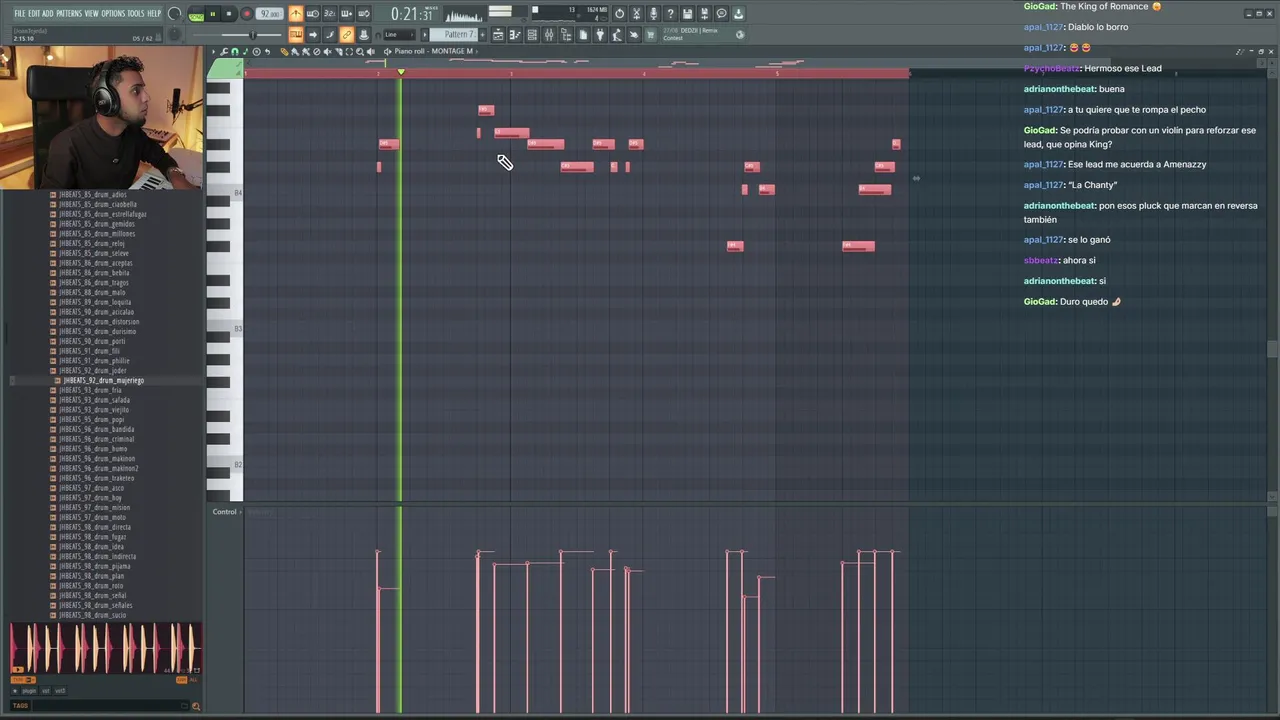This screenshot has height=720, width=1280.
Task: Select JHBEATS_98_drum_pijama in the browser
Action: (x=94, y=566)
